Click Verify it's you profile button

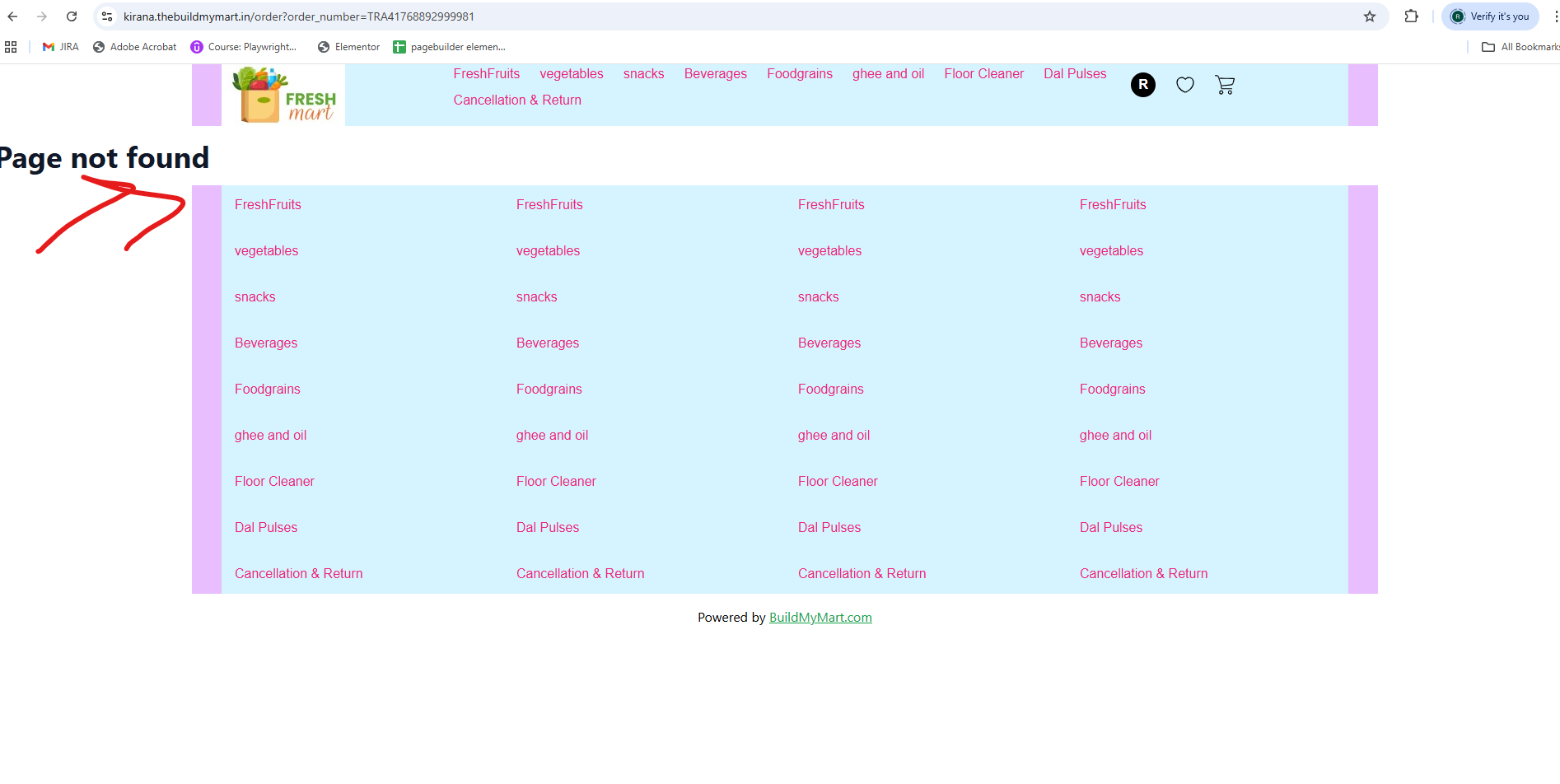[x=1490, y=16]
